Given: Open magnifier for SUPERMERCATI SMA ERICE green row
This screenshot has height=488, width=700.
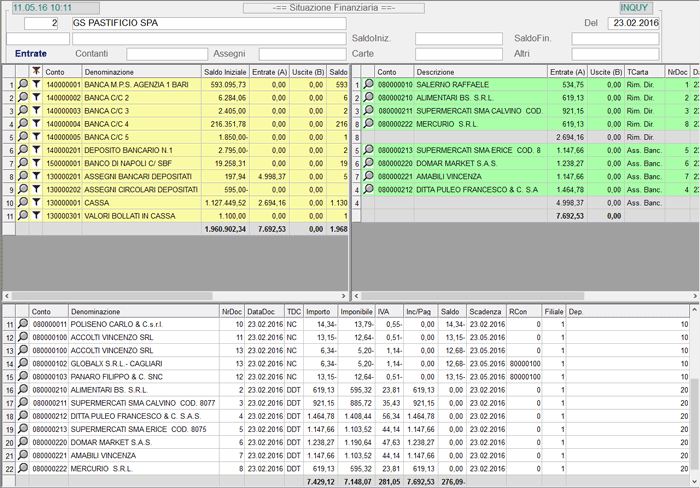Looking at the screenshot, I should point(368,150).
